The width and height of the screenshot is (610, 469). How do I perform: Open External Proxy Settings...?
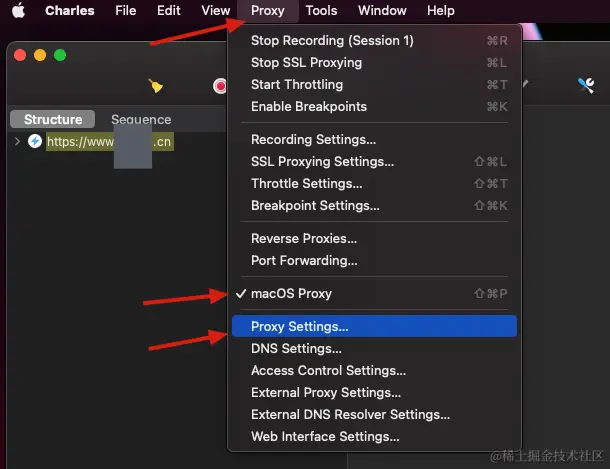click(374, 392)
